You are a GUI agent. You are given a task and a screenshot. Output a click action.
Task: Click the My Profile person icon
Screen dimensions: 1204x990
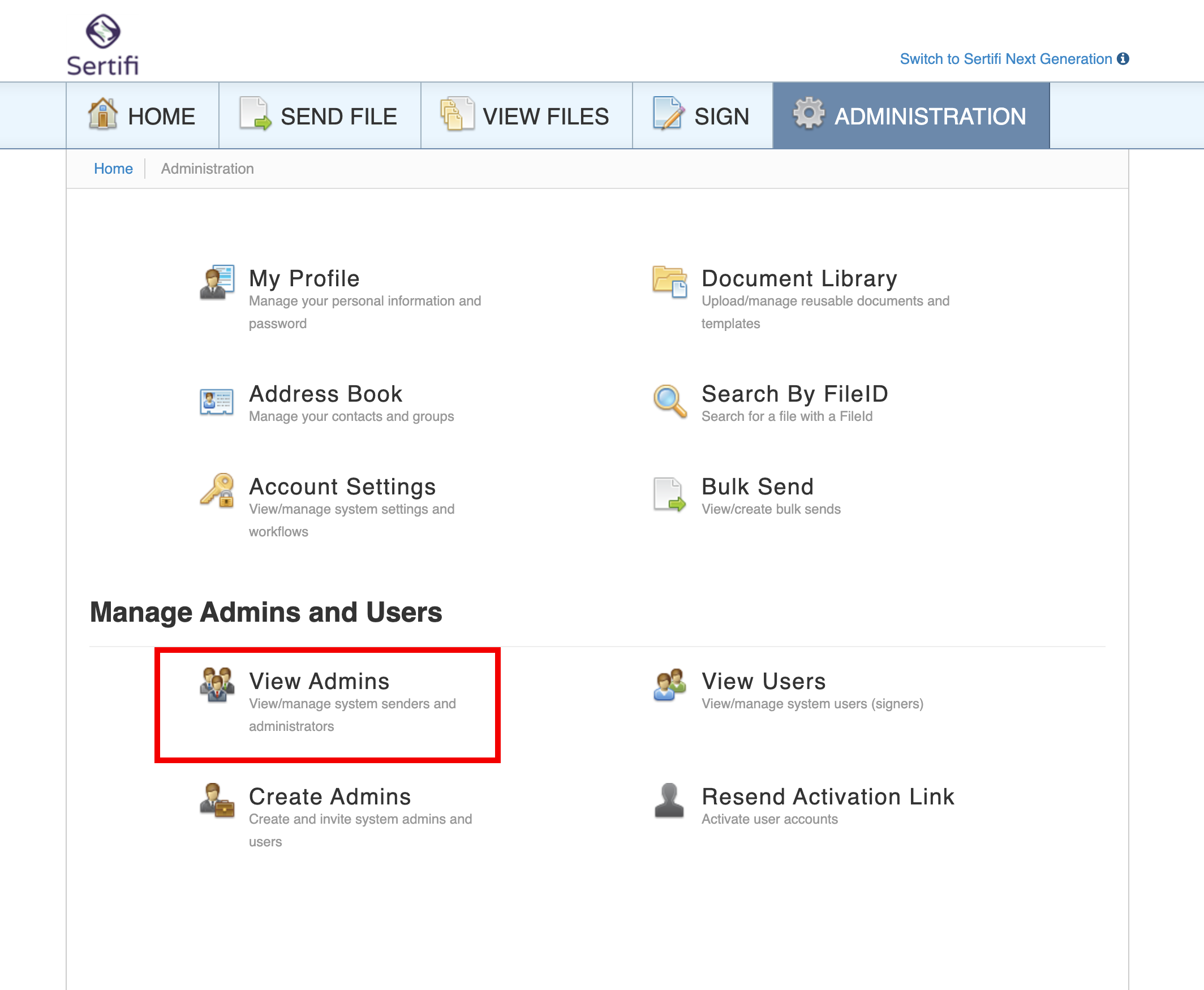[217, 282]
